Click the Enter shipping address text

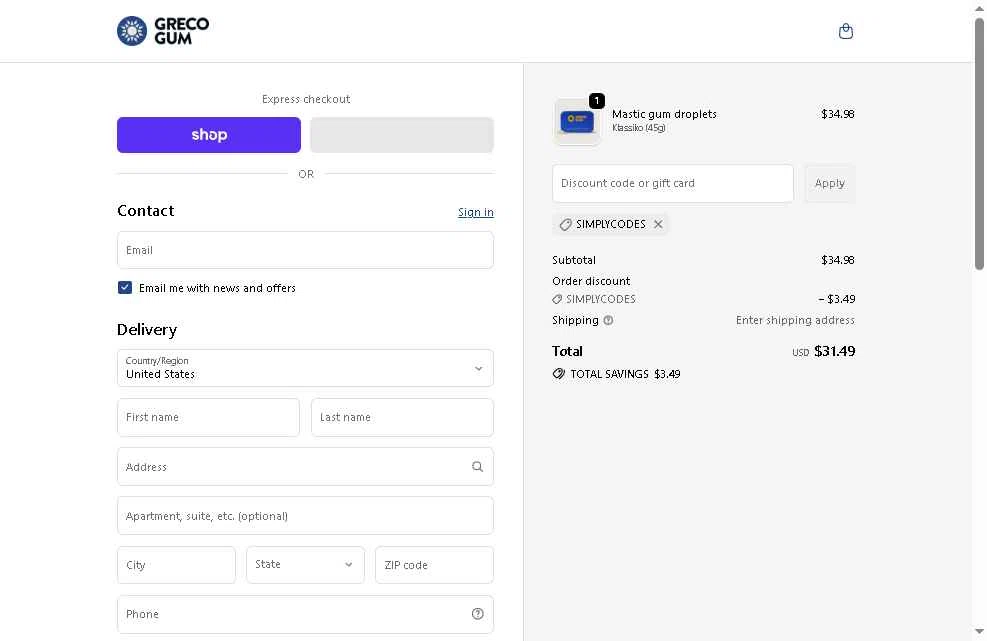point(795,320)
